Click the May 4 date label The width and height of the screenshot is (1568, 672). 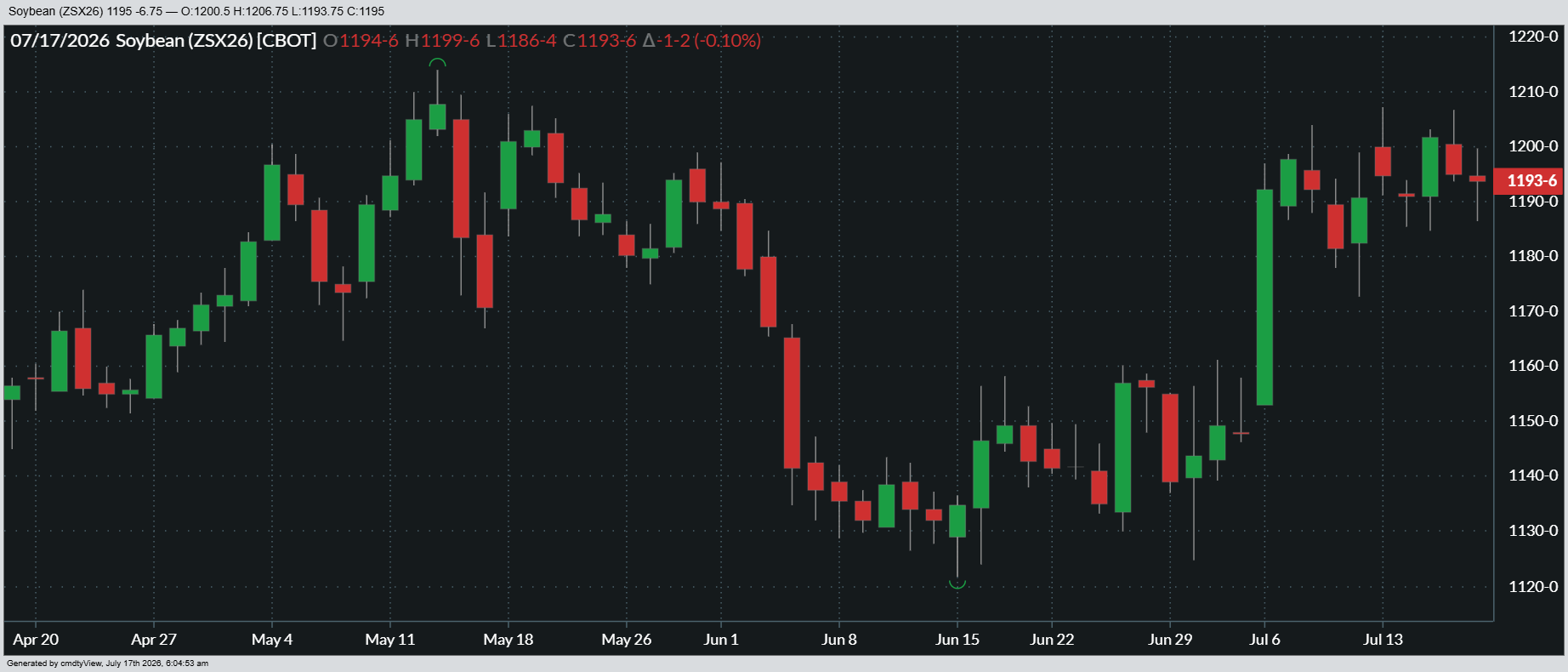(x=272, y=640)
